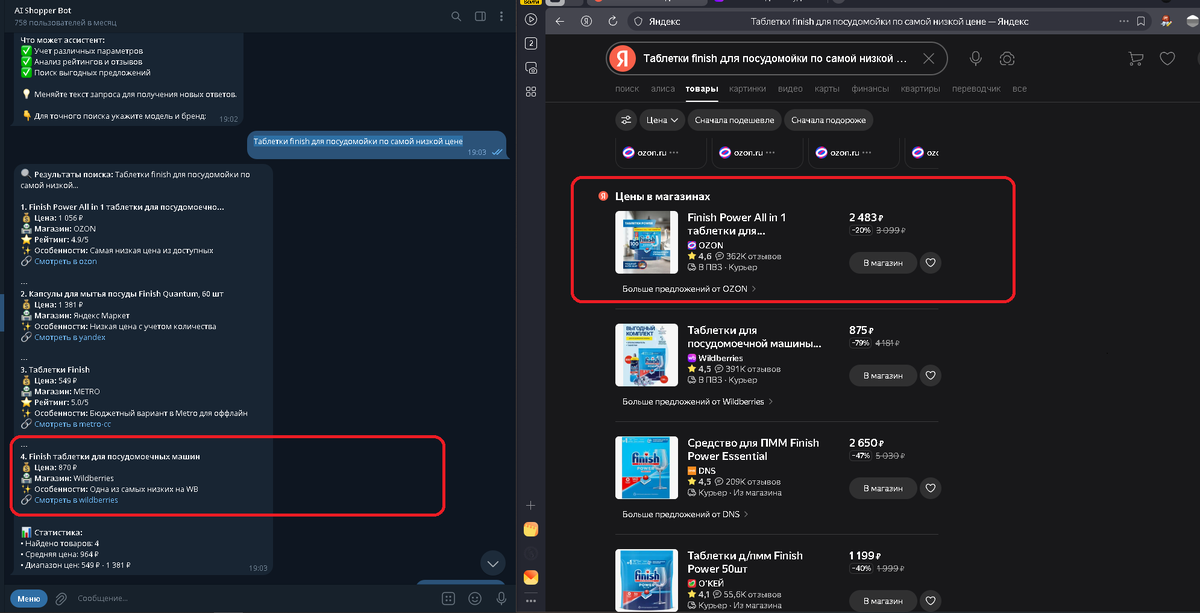Open the Wildberries tablets product thumbnail

(647, 355)
